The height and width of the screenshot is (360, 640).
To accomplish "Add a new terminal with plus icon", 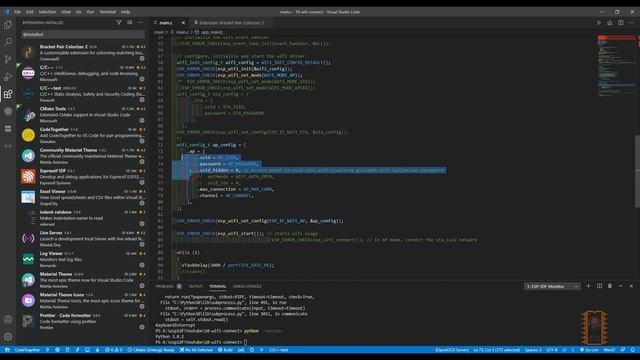I will pos(588,286).
